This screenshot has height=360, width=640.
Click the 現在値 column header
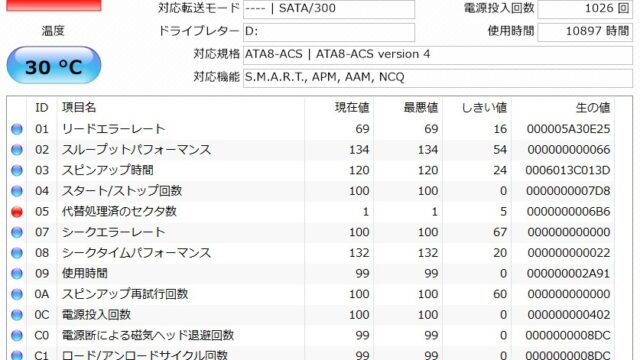coord(352,107)
